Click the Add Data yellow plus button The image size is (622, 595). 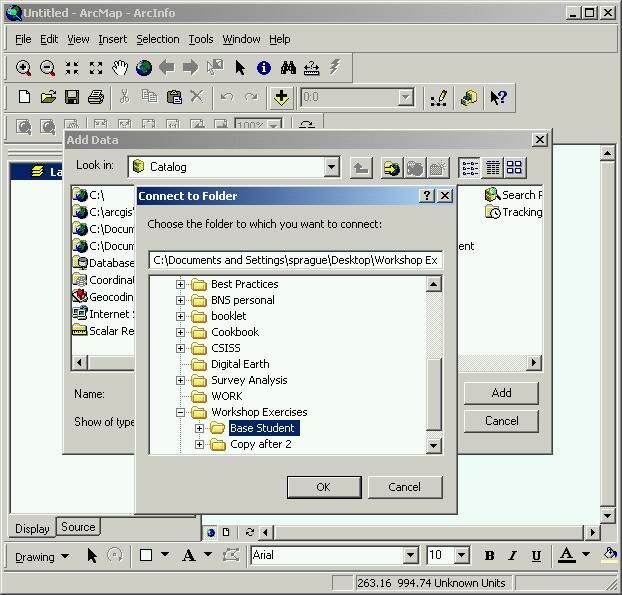tap(281, 97)
